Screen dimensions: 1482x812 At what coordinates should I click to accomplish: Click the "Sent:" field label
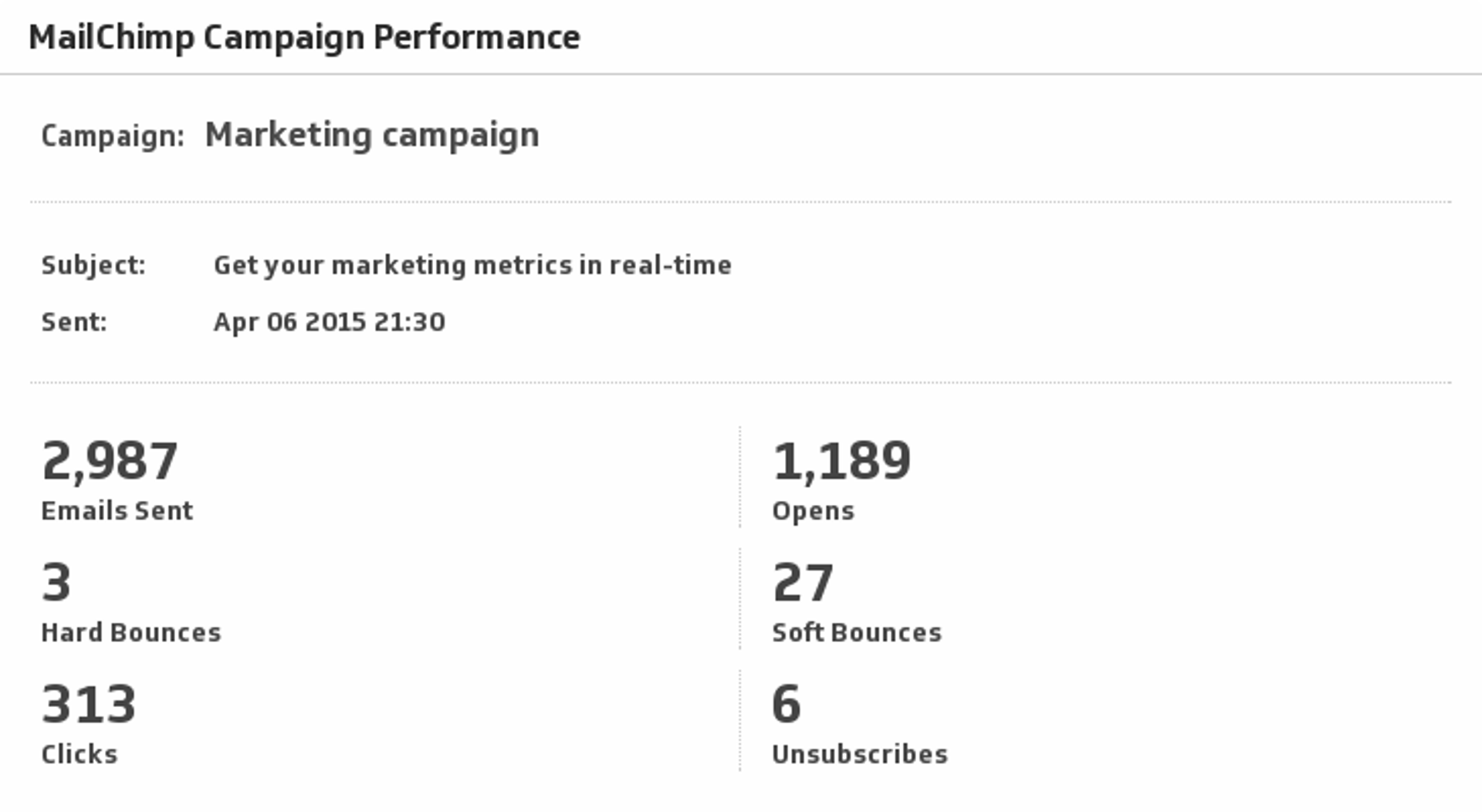[x=74, y=322]
